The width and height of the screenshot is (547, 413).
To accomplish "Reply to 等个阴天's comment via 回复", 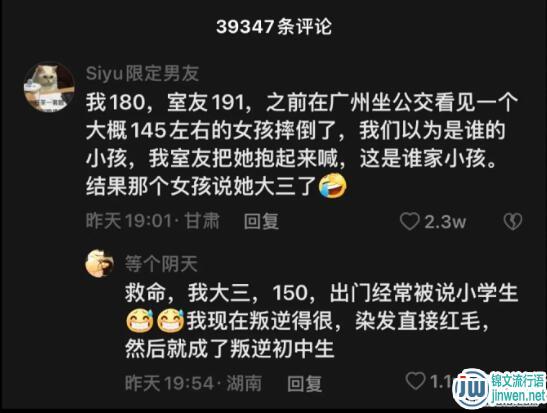I will coord(304,383).
